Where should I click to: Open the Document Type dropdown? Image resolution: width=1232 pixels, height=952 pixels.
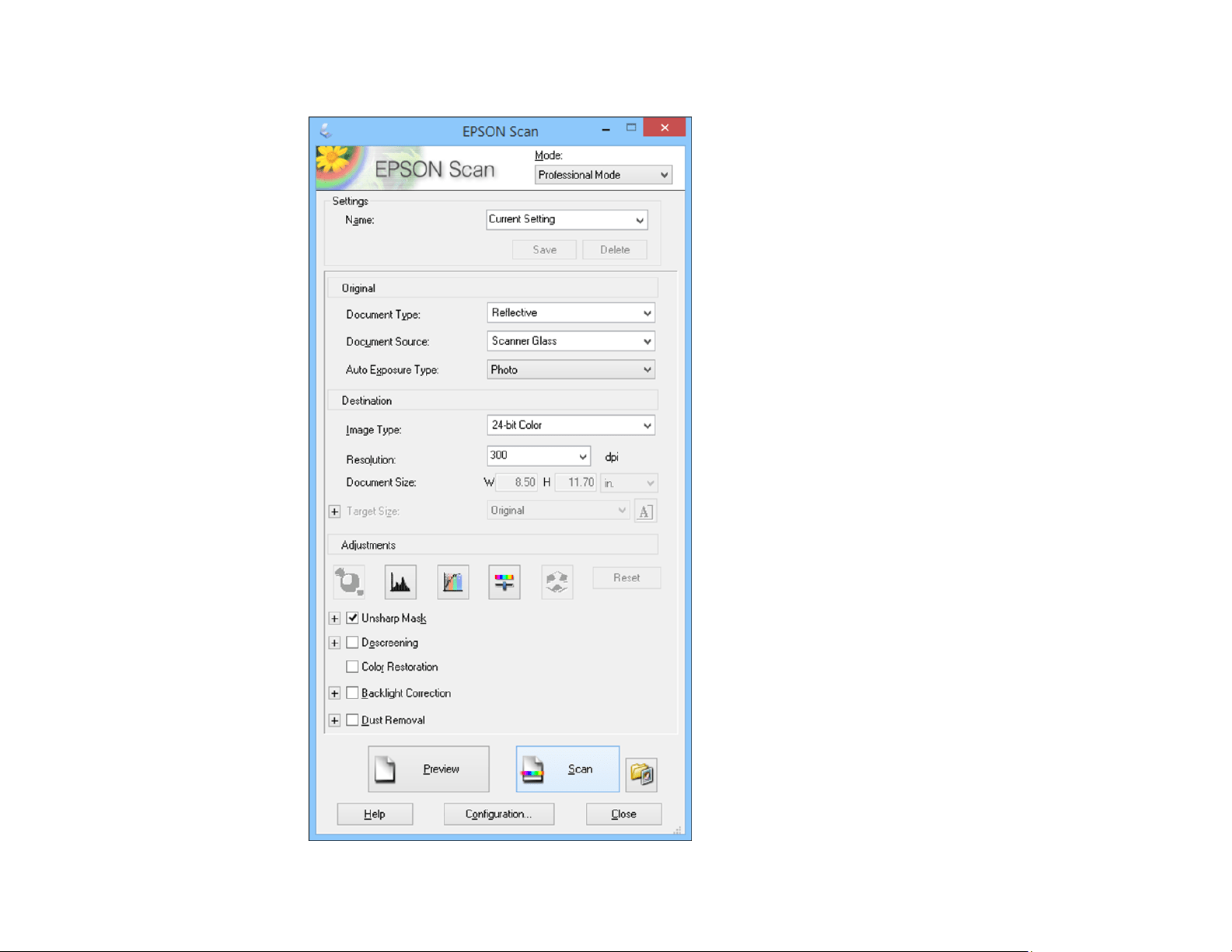pos(571,312)
